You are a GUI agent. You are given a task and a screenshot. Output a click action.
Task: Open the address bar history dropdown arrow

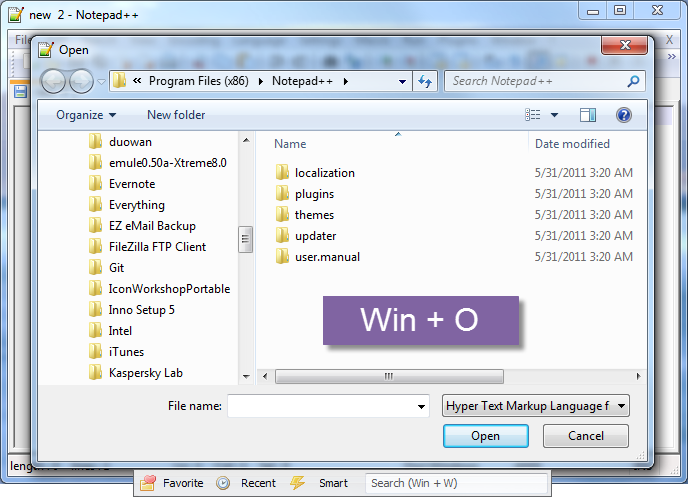(x=402, y=82)
